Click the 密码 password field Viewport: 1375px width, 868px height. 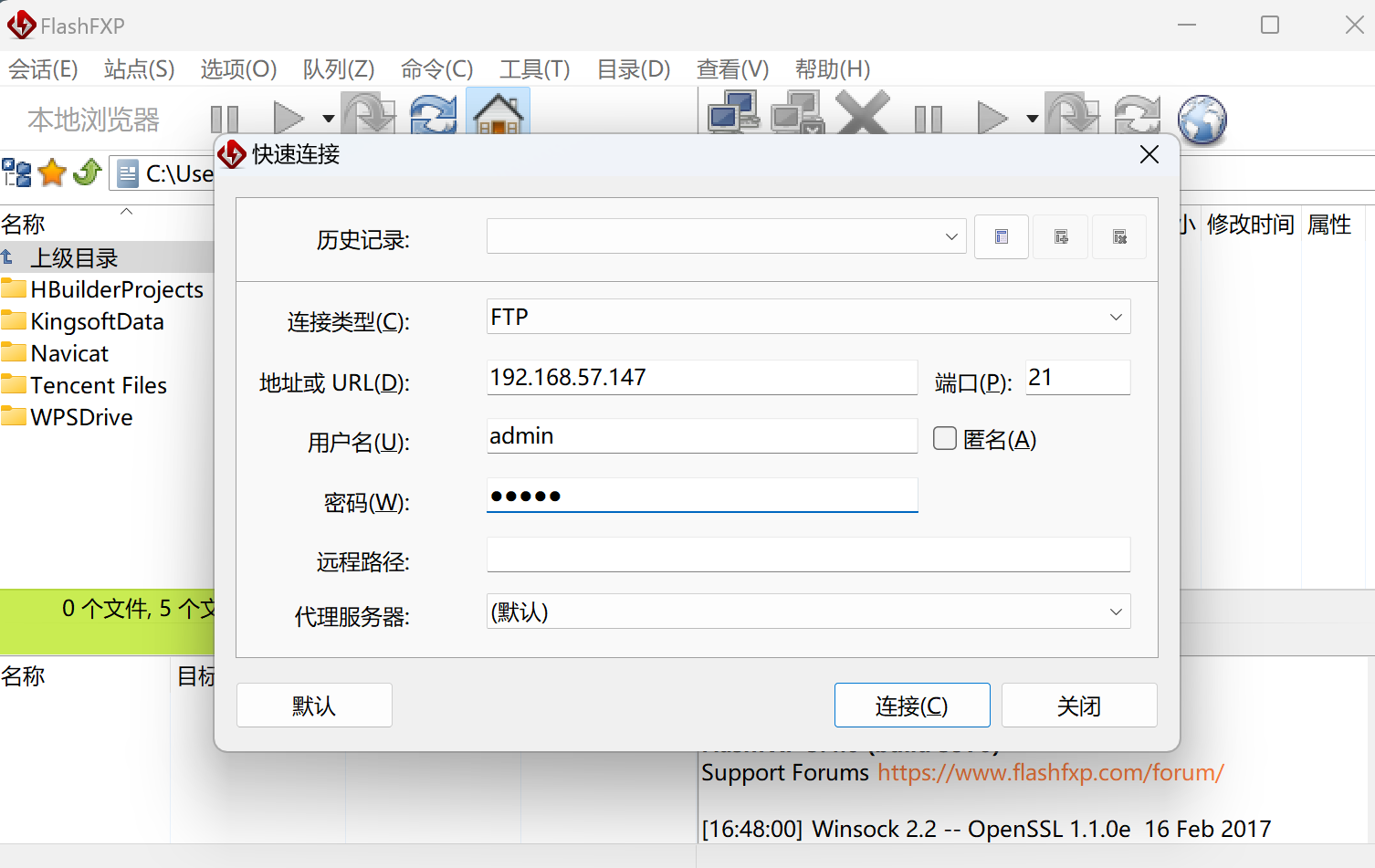(702, 496)
